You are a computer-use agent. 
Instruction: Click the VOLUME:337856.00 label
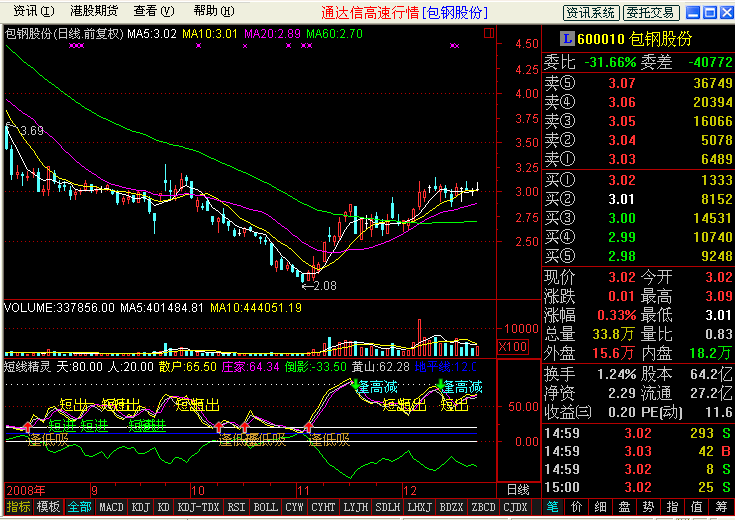point(59,308)
